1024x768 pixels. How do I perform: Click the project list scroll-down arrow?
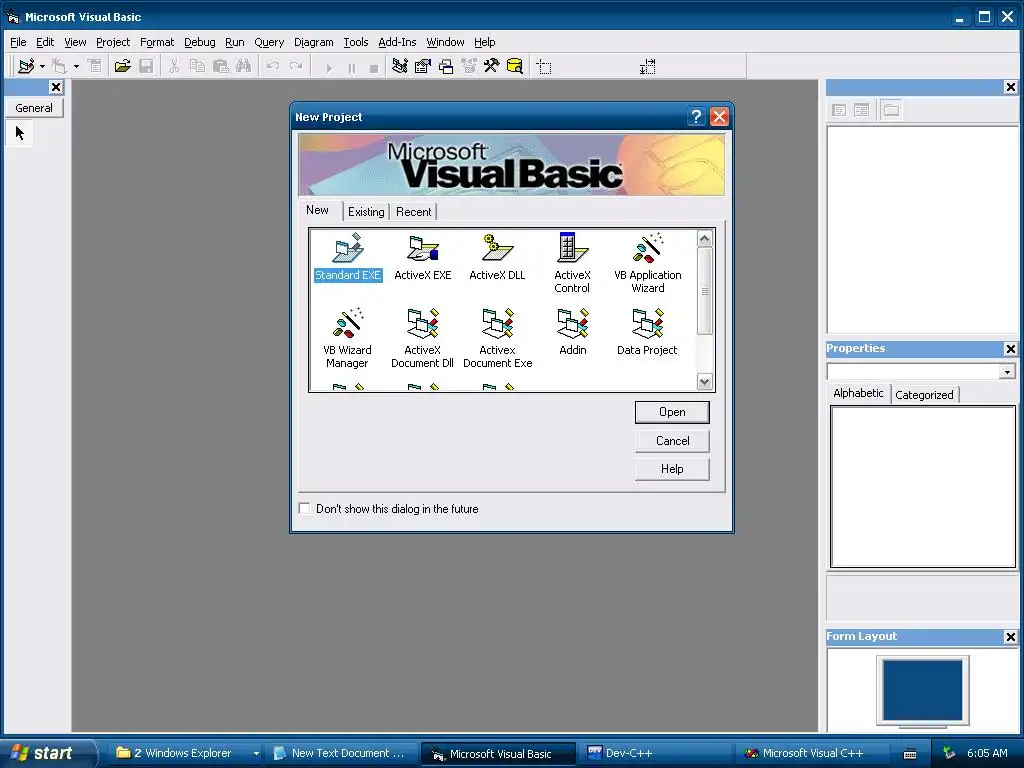pyautogui.click(x=704, y=382)
